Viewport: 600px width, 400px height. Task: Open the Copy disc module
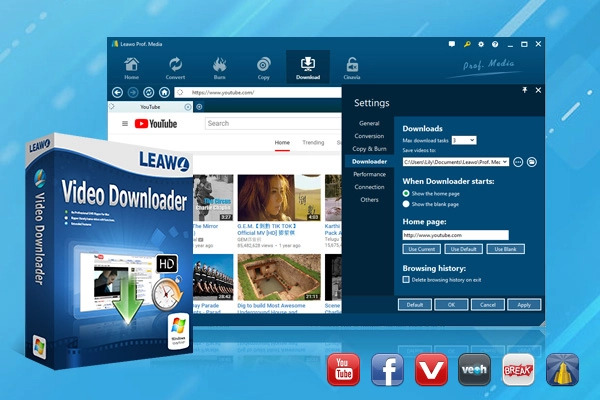[263, 65]
